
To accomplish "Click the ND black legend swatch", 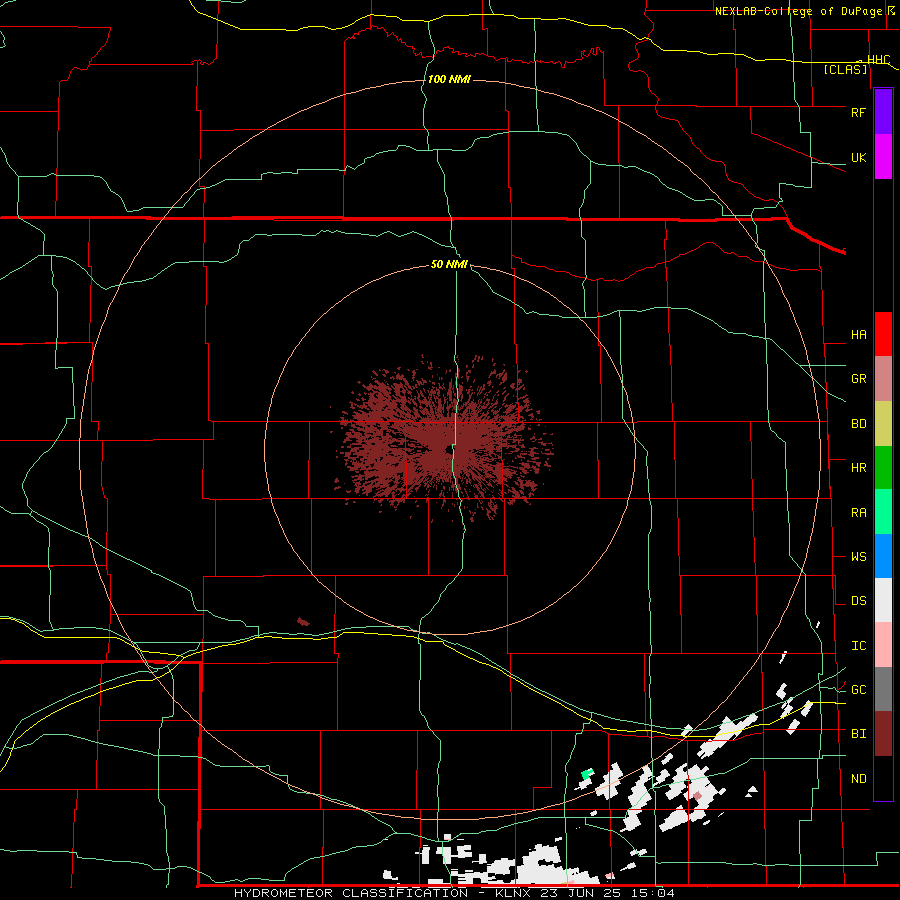I will [x=883, y=778].
